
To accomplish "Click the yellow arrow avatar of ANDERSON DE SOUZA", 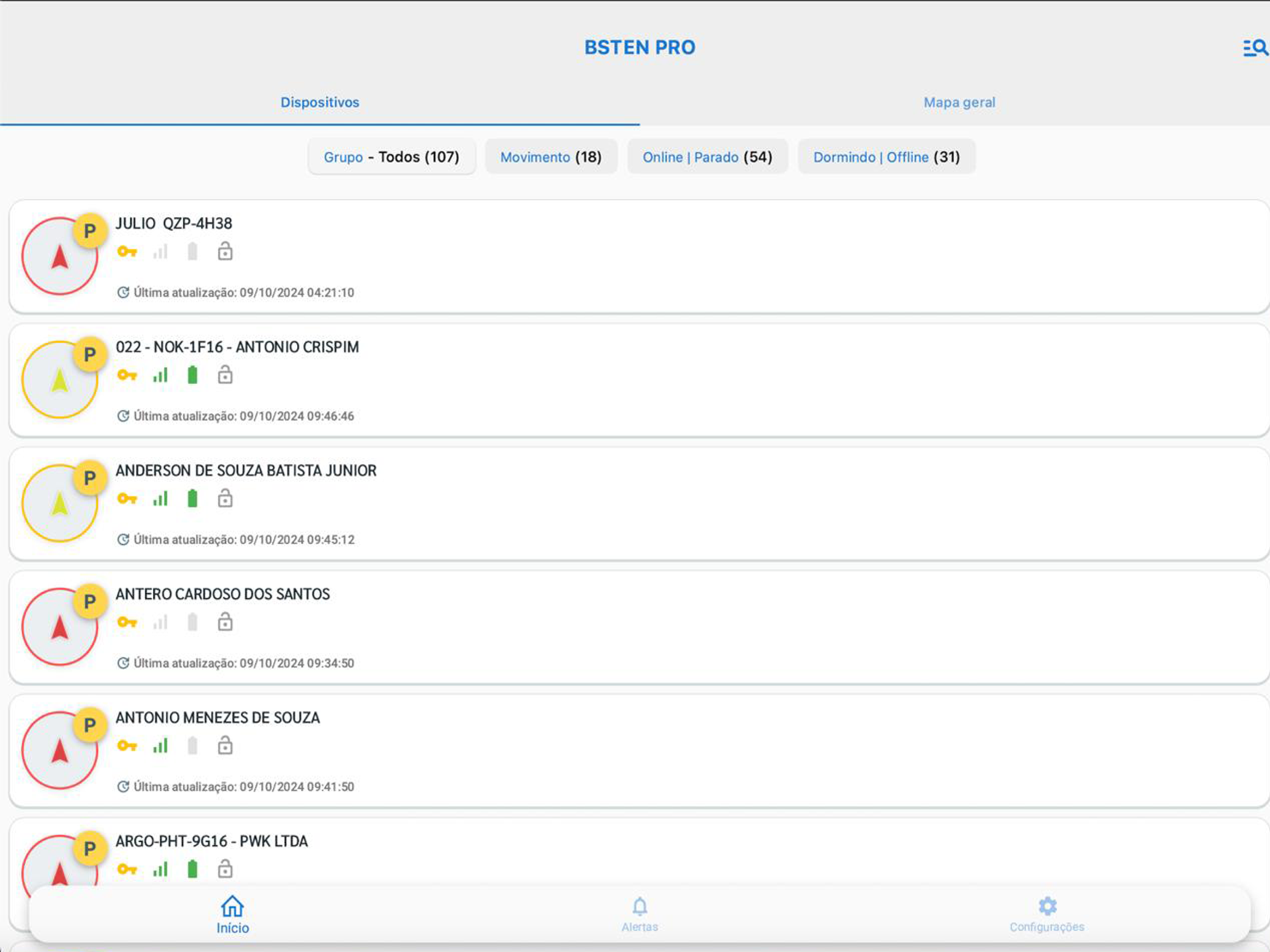I will point(60,503).
